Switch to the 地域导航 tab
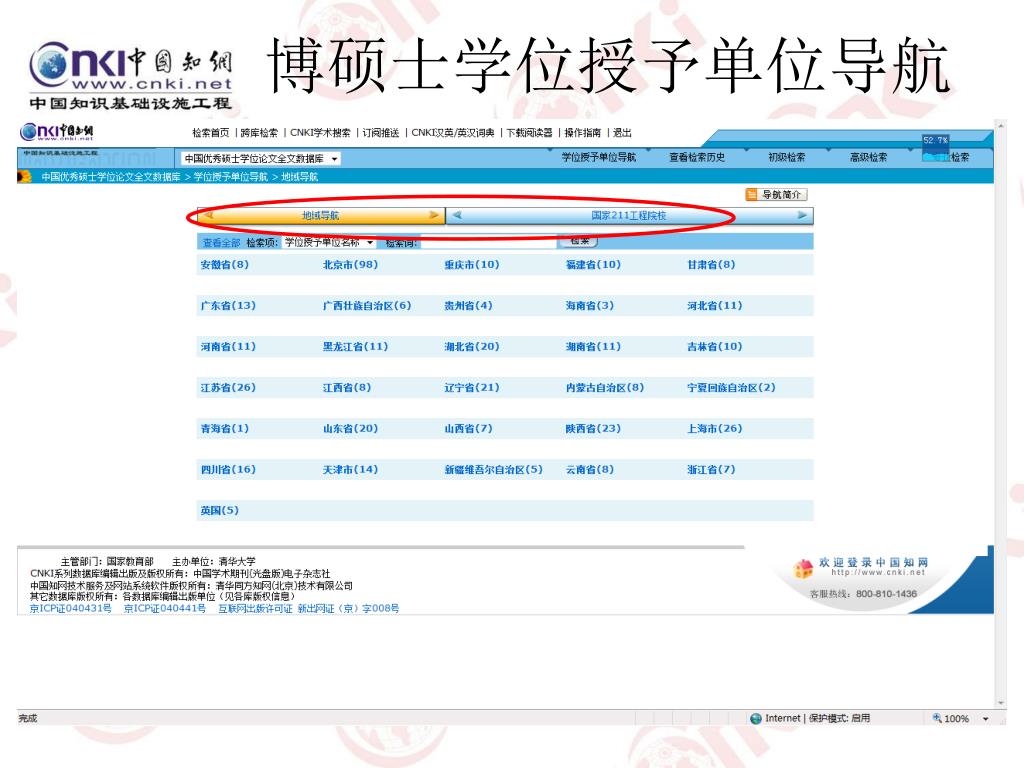This screenshot has height=768, width=1024. click(x=320, y=216)
